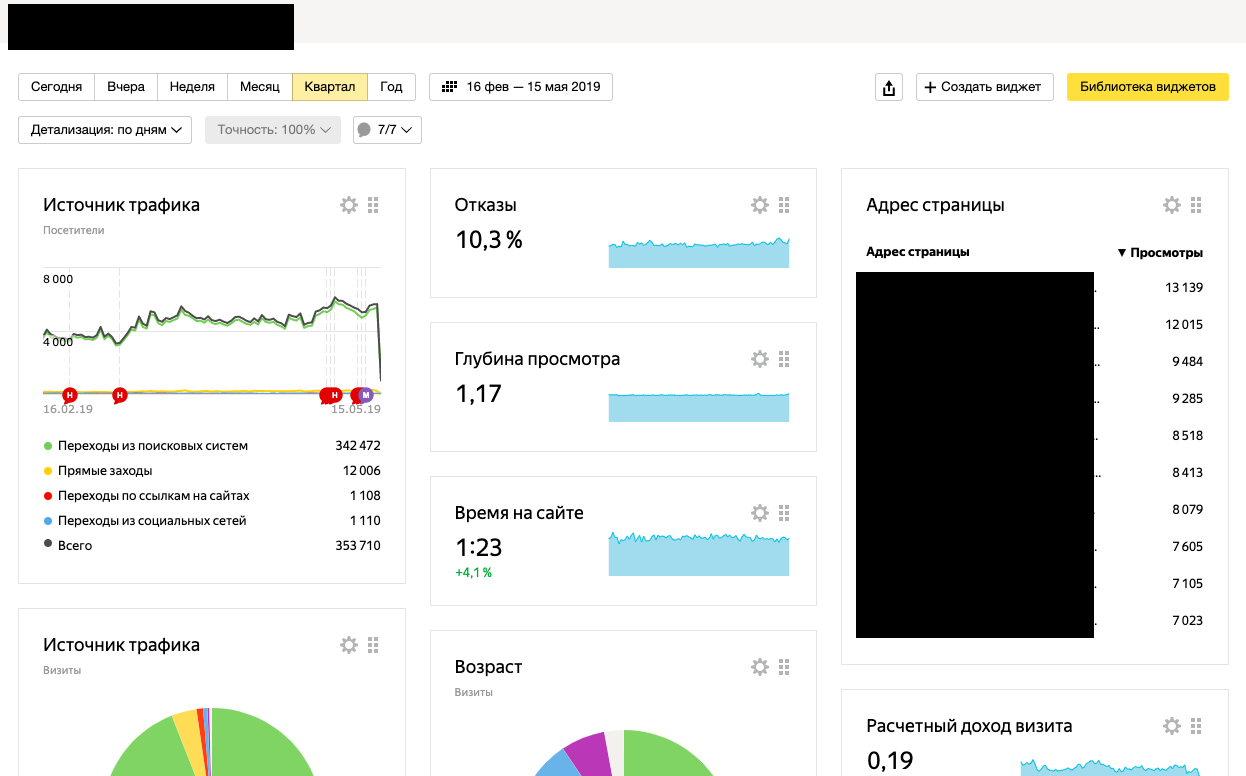This screenshot has height=776, width=1246.
Task: Toggle Переходы из социальных сетей series
Action: (145, 521)
